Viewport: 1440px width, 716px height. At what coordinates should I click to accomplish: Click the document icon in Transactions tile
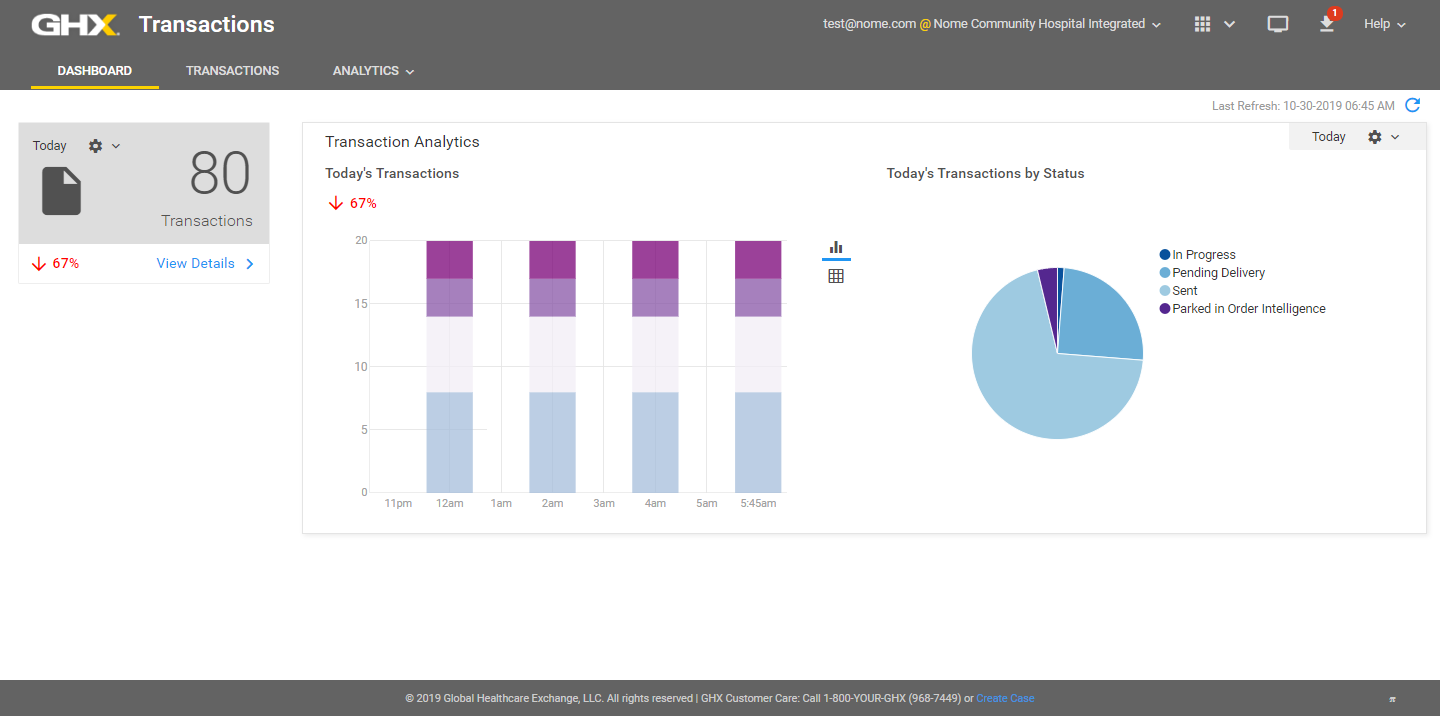point(61,191)
